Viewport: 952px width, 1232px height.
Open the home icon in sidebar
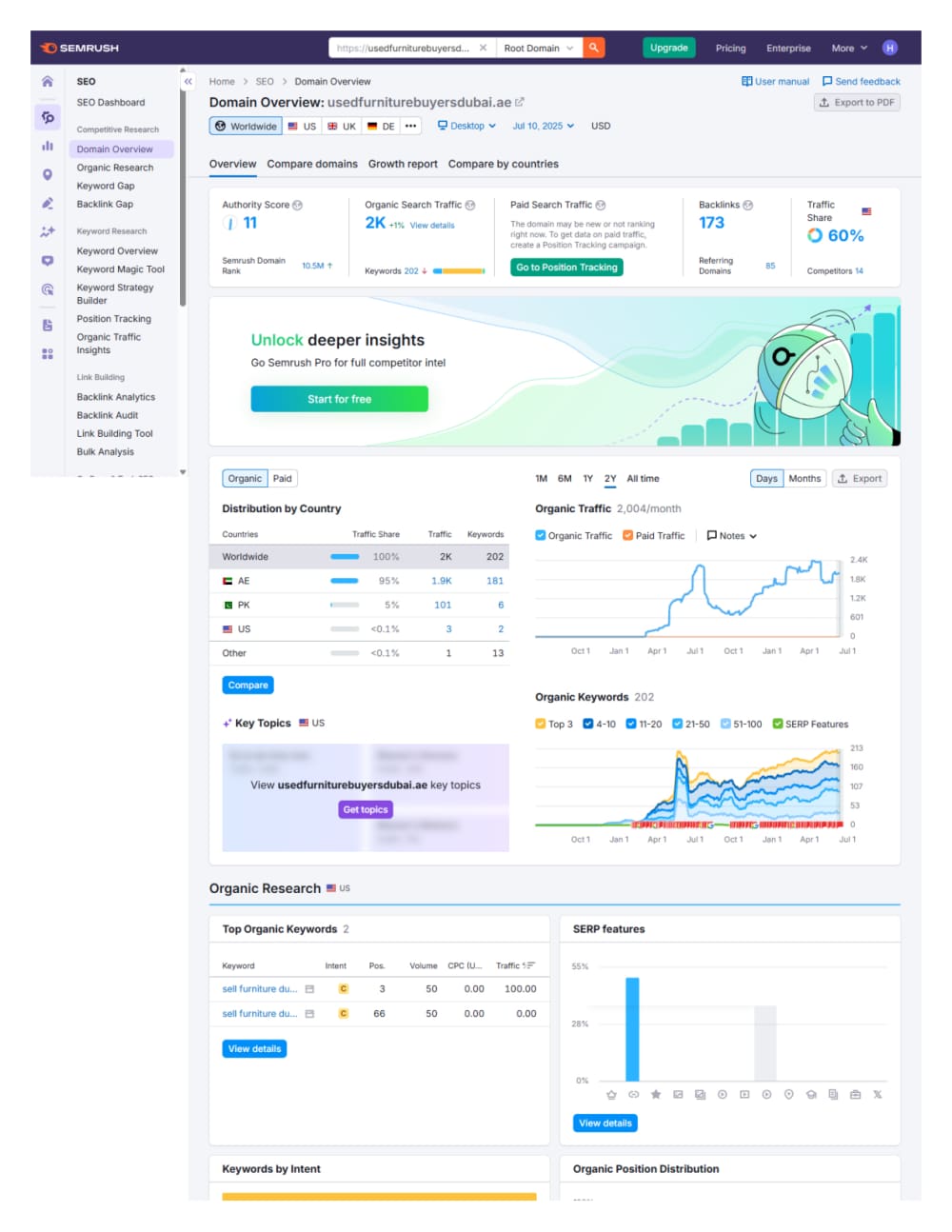(x=48, y=82)
